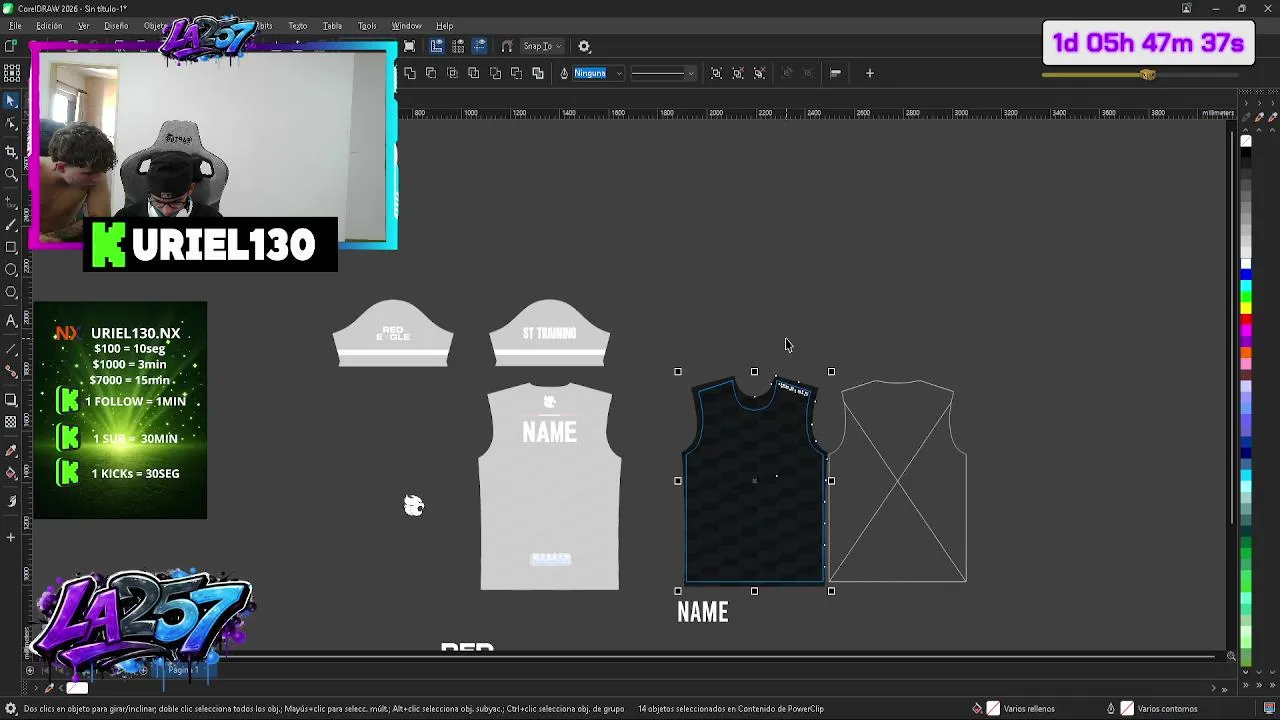
Task: Select the Connector tool
Action: pos(11,371)
